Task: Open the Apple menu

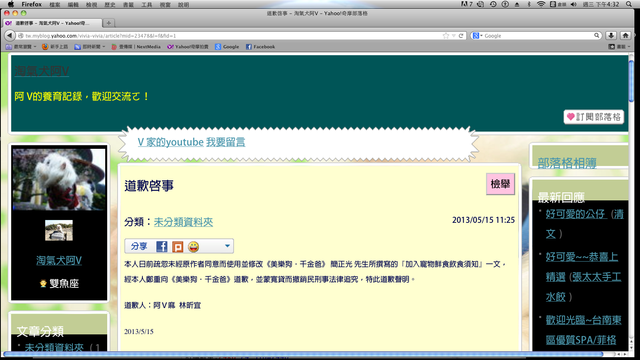Action: 11,4
